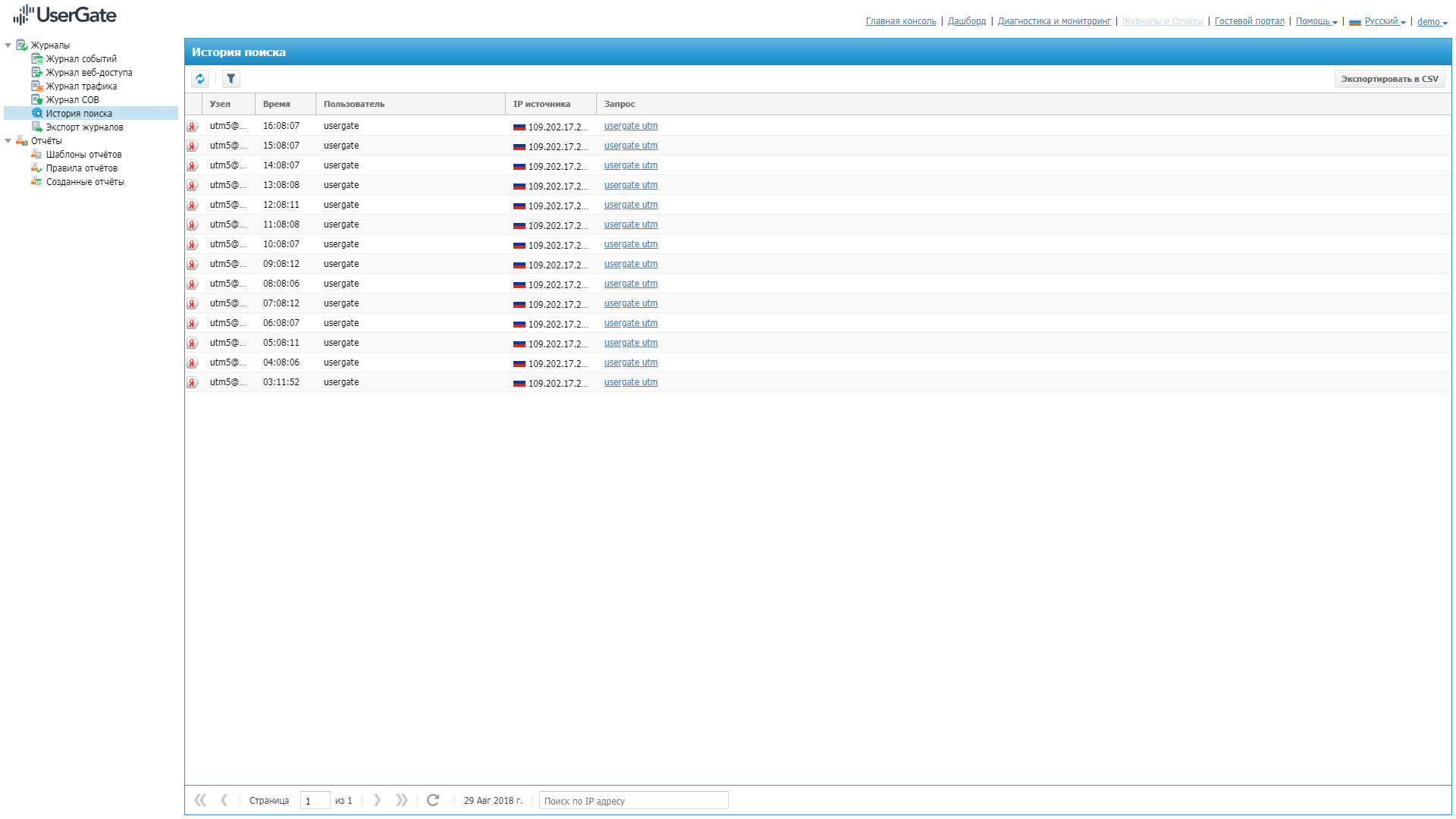Go to the Дашборд menu link

click(966, 21)
